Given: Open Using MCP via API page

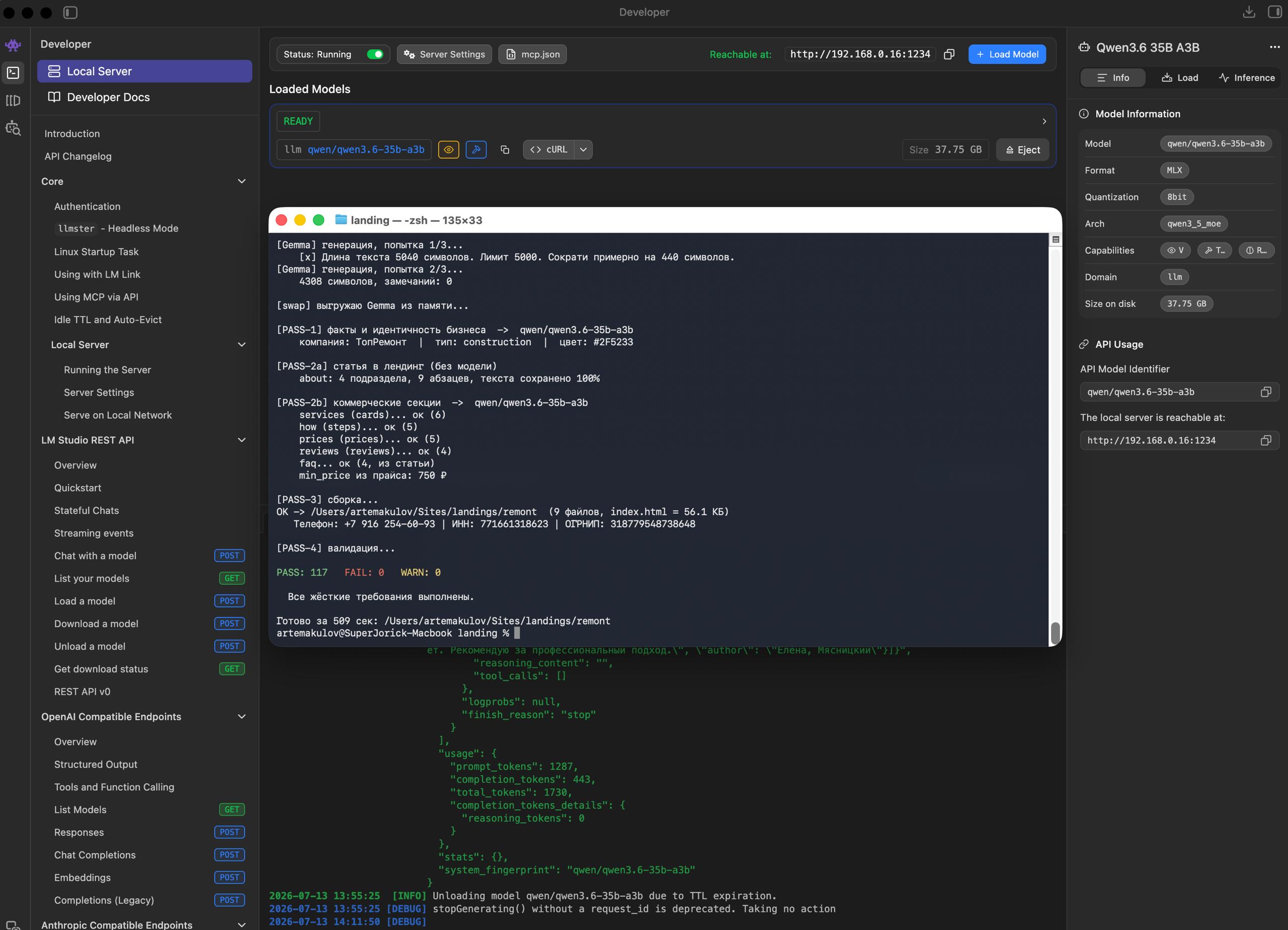Looking at the screenshot, I should pos(96,297).
